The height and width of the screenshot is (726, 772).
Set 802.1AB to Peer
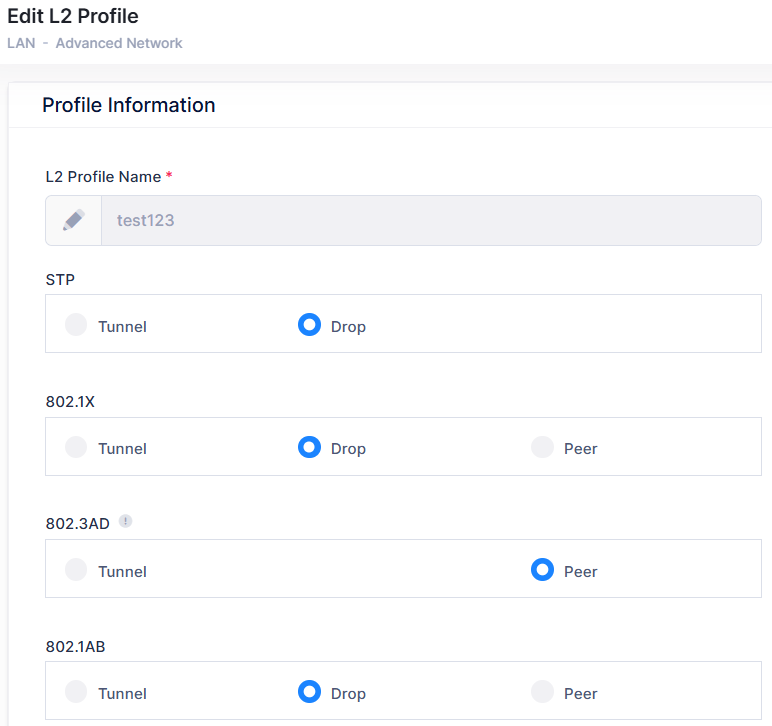542,692
